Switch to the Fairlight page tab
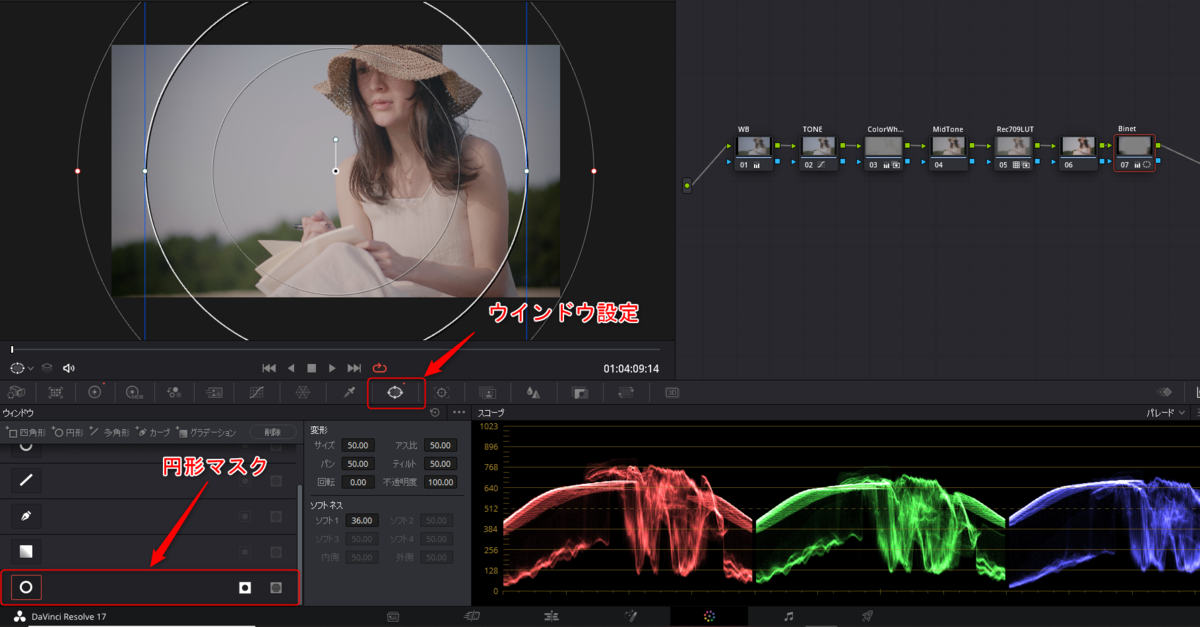Screen dimensions: 1200x627 point(789,616)
